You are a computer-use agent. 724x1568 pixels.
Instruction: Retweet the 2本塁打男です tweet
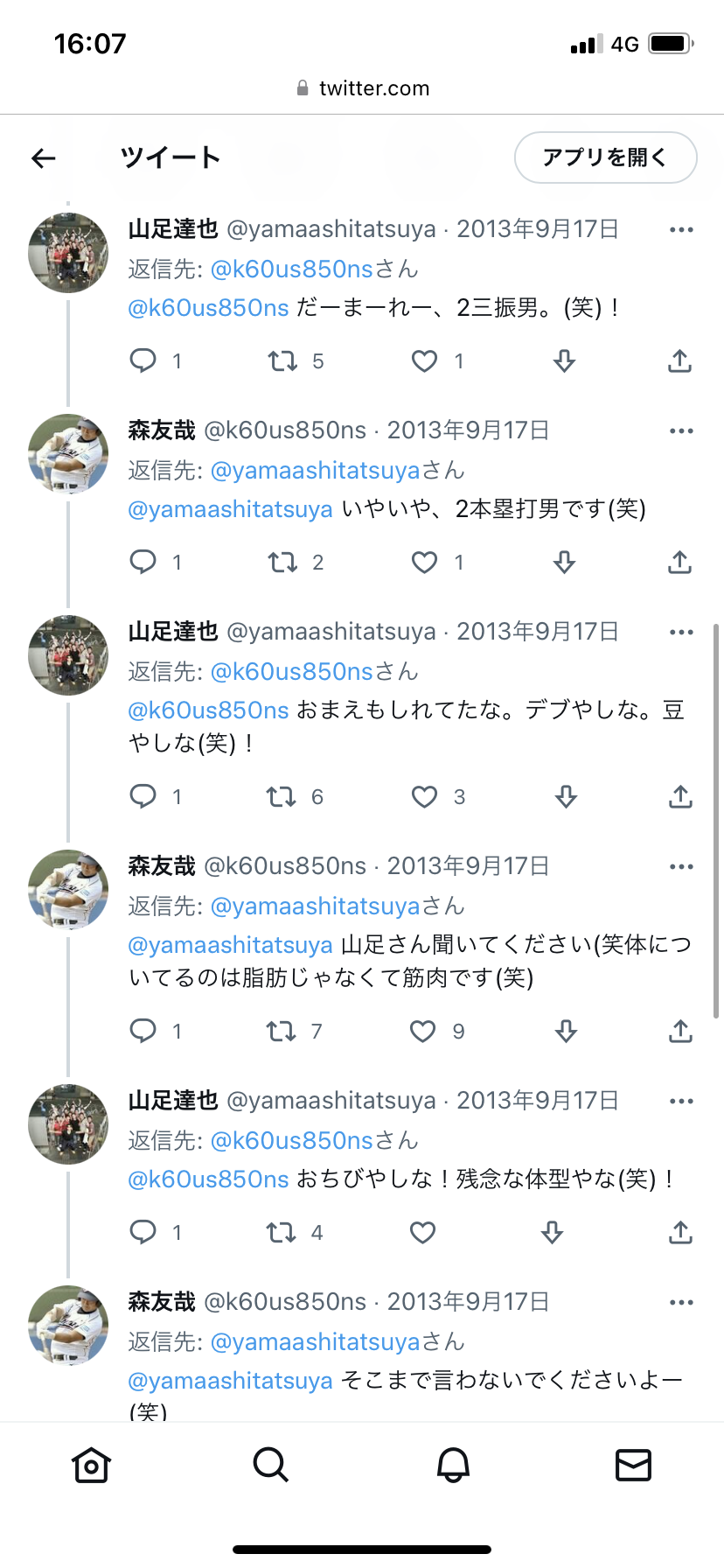coord(282,562)
